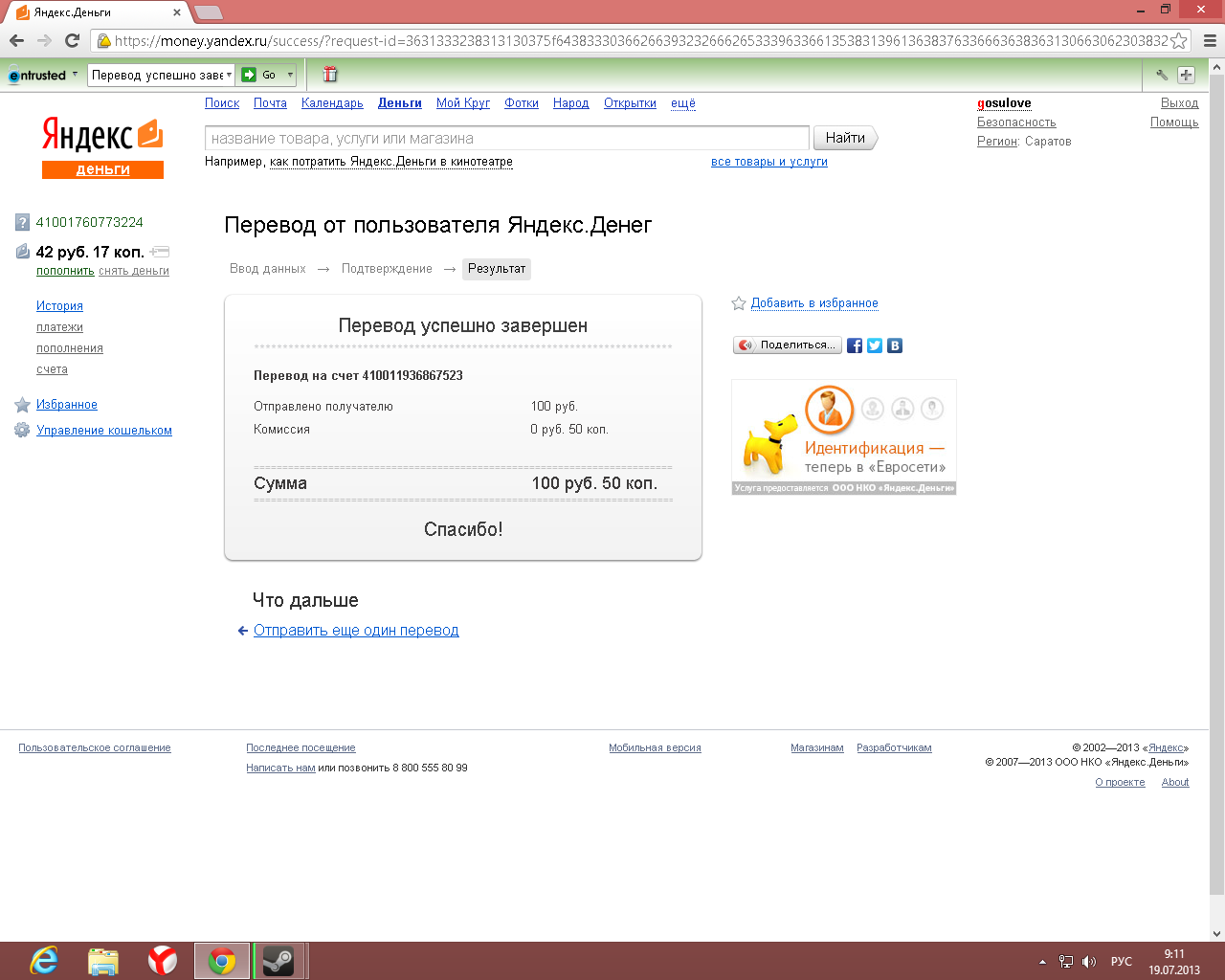This screenshot has width=1225, height=980.
Task: Open the Почта link in top navigation
Action: coord(270,103)
